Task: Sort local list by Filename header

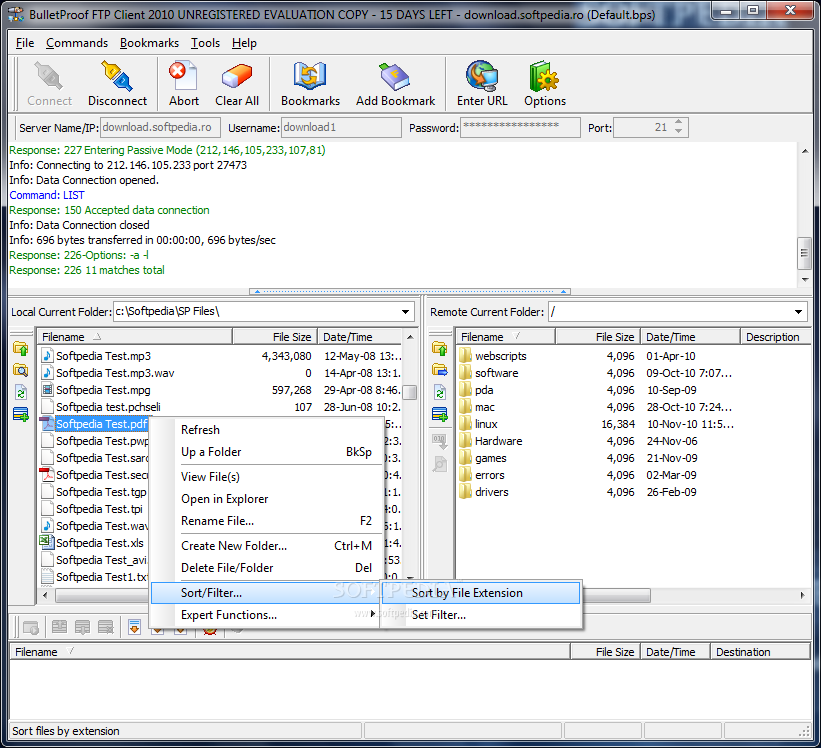Action: [134, 337]
